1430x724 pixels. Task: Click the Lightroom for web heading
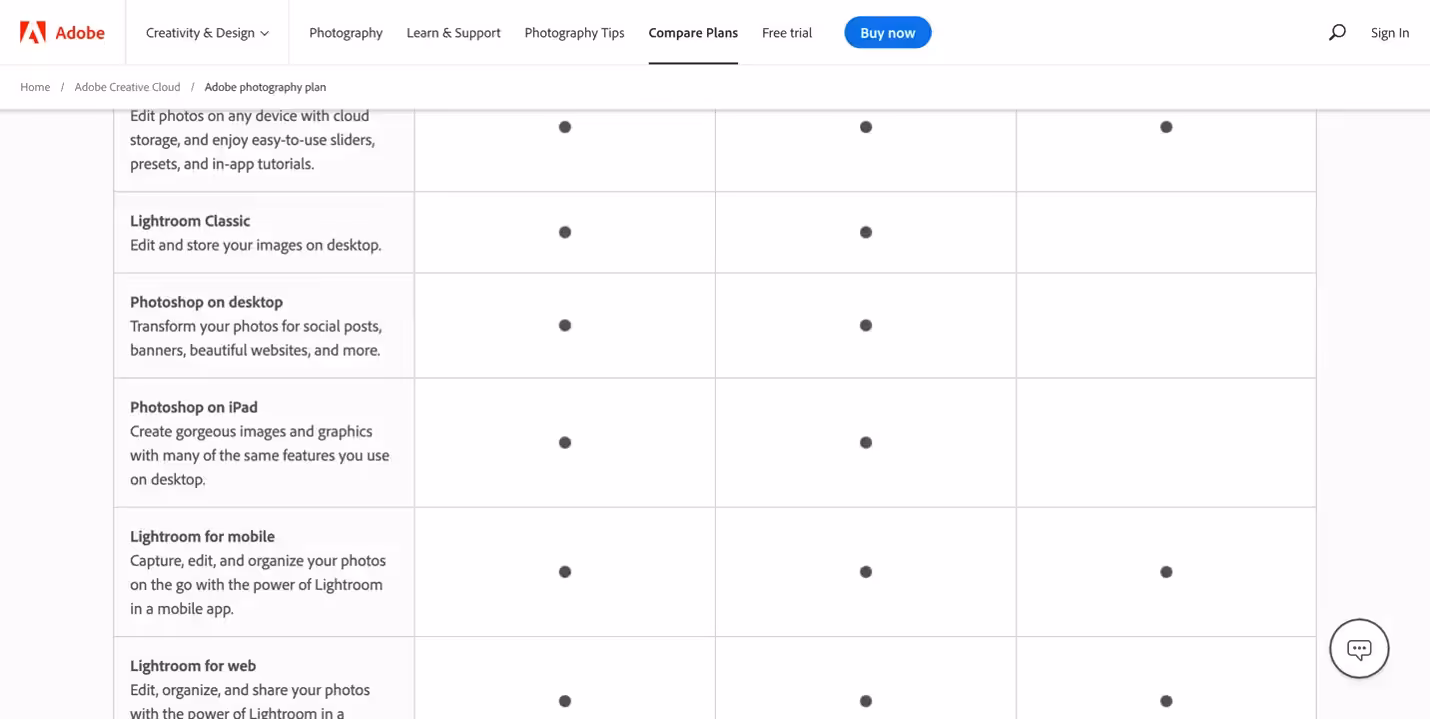pyautogui.click(x=193, y=666)
